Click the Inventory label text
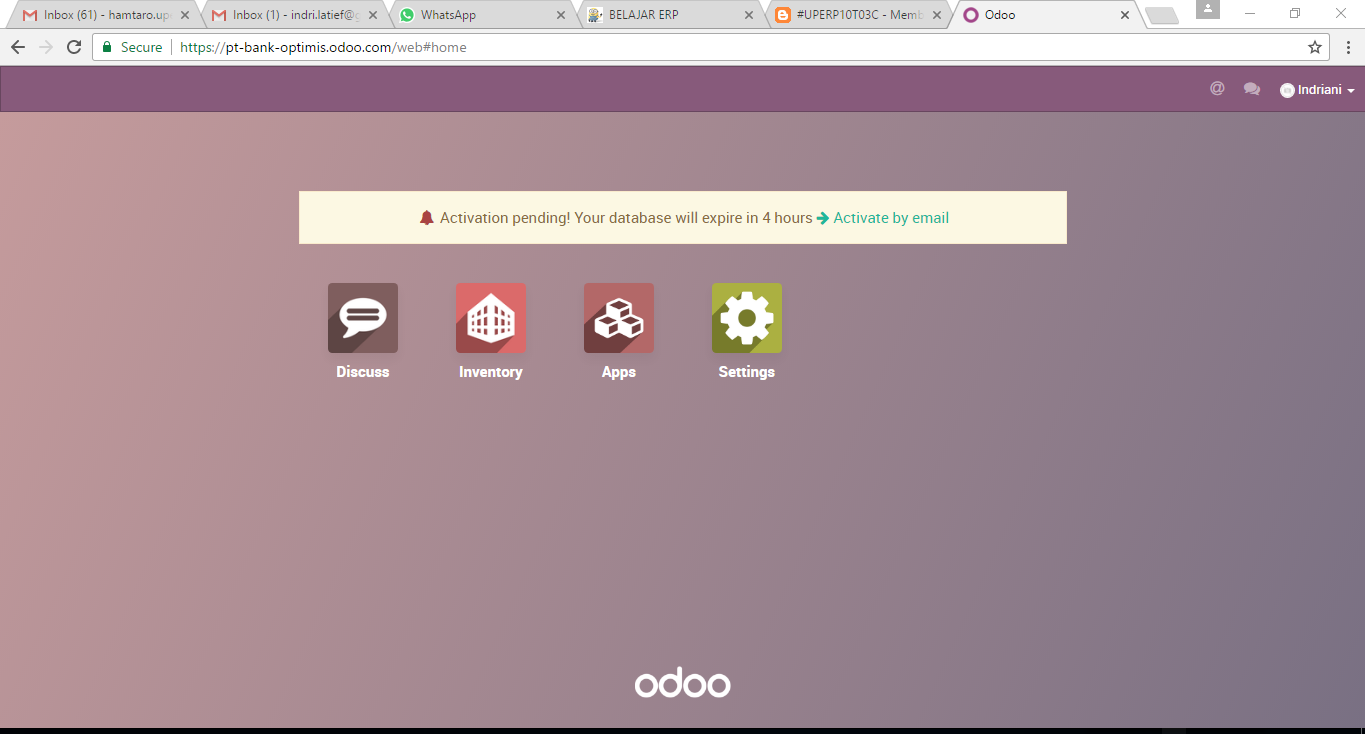 pos(491,372)
